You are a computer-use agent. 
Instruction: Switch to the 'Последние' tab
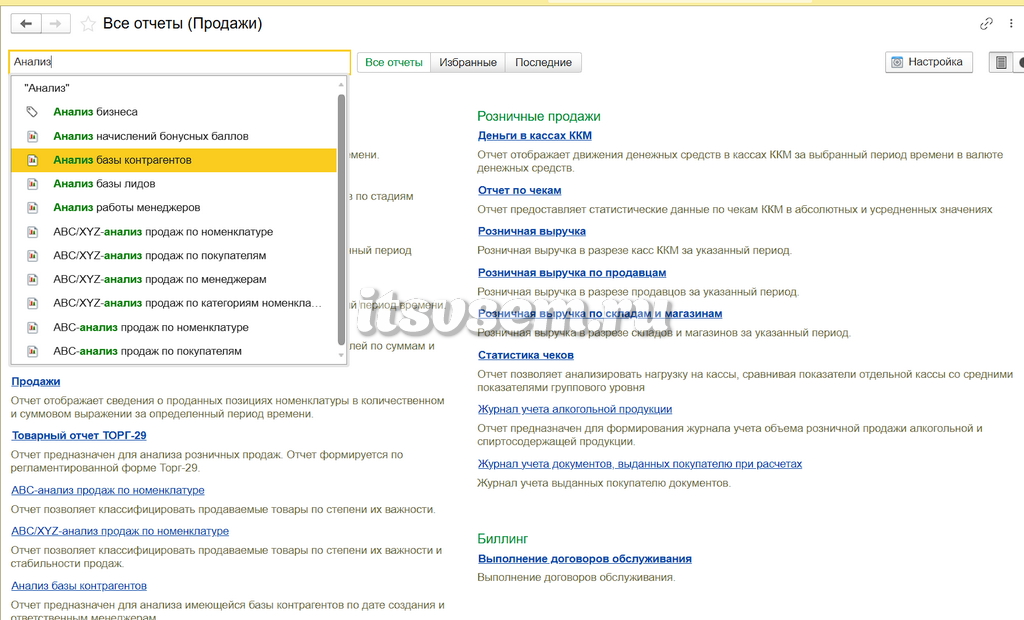click(x=543, y=63)
